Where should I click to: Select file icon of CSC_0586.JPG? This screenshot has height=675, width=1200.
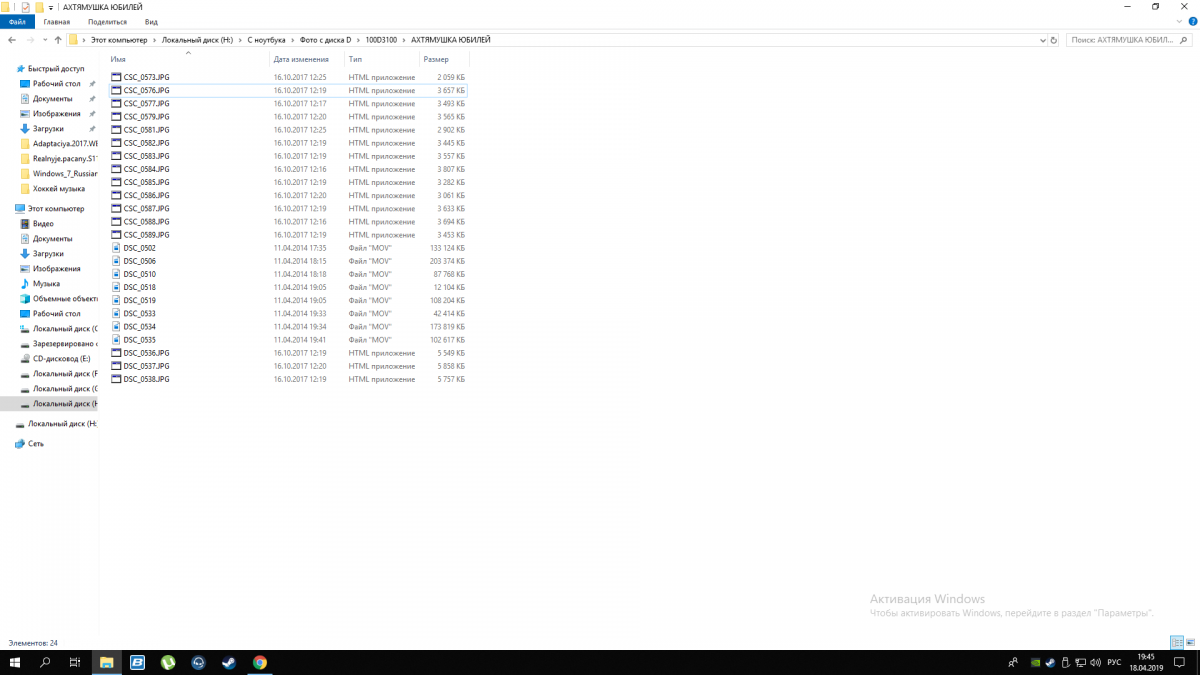click(x=116, y=196)
